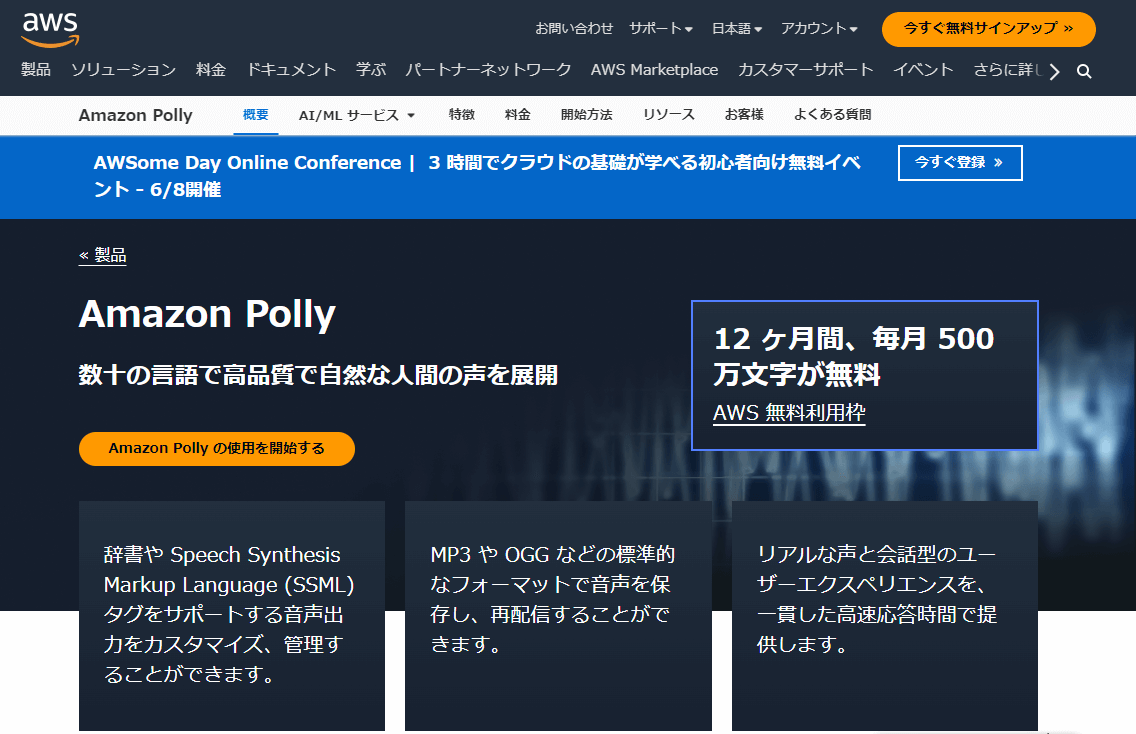Open the ソリューション menu
Image resolution: width=1136 pixels, height=734 pixels.
click(123, 70)
